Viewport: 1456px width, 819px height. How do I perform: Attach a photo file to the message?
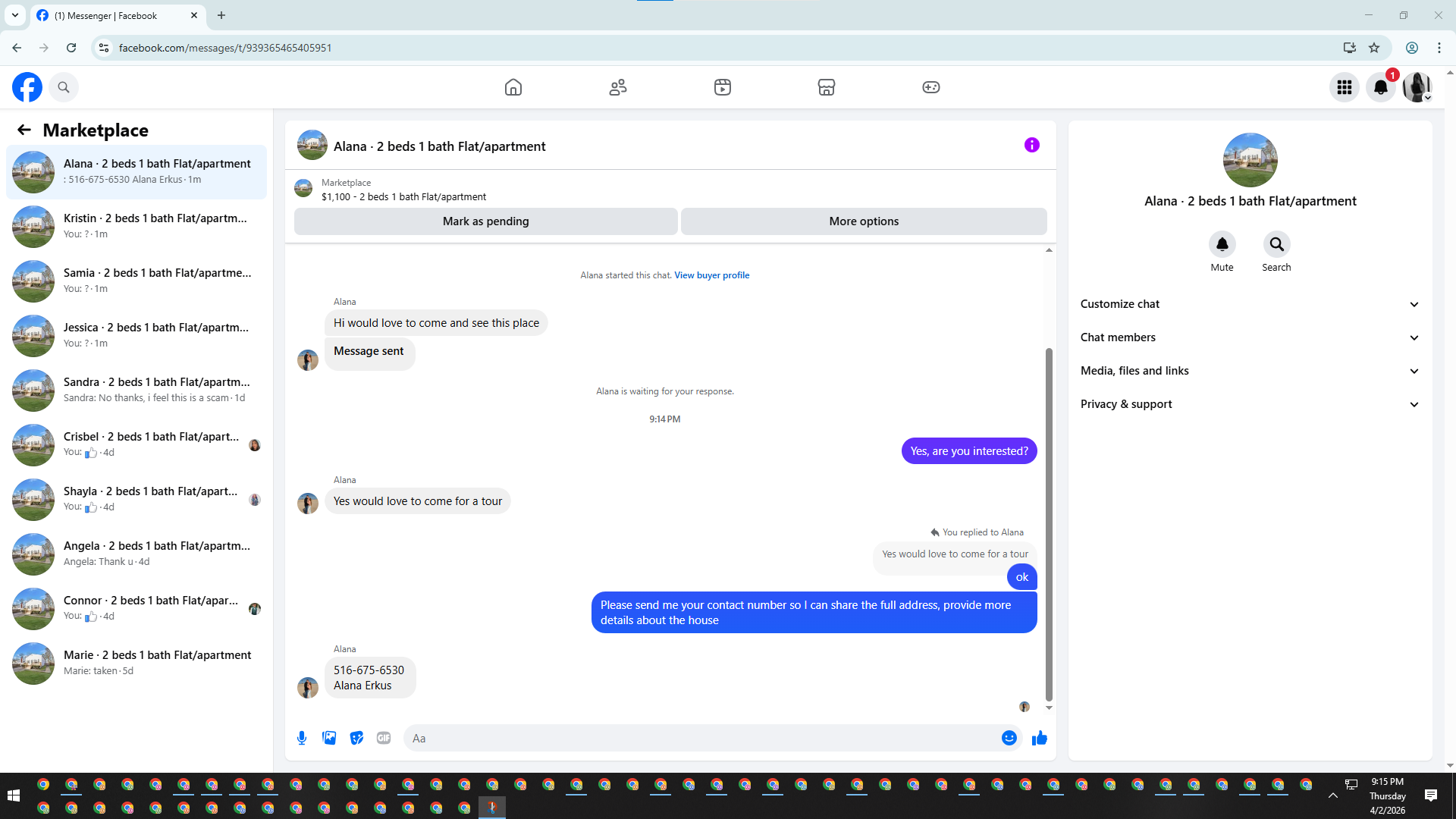click(x=329, y=738)
